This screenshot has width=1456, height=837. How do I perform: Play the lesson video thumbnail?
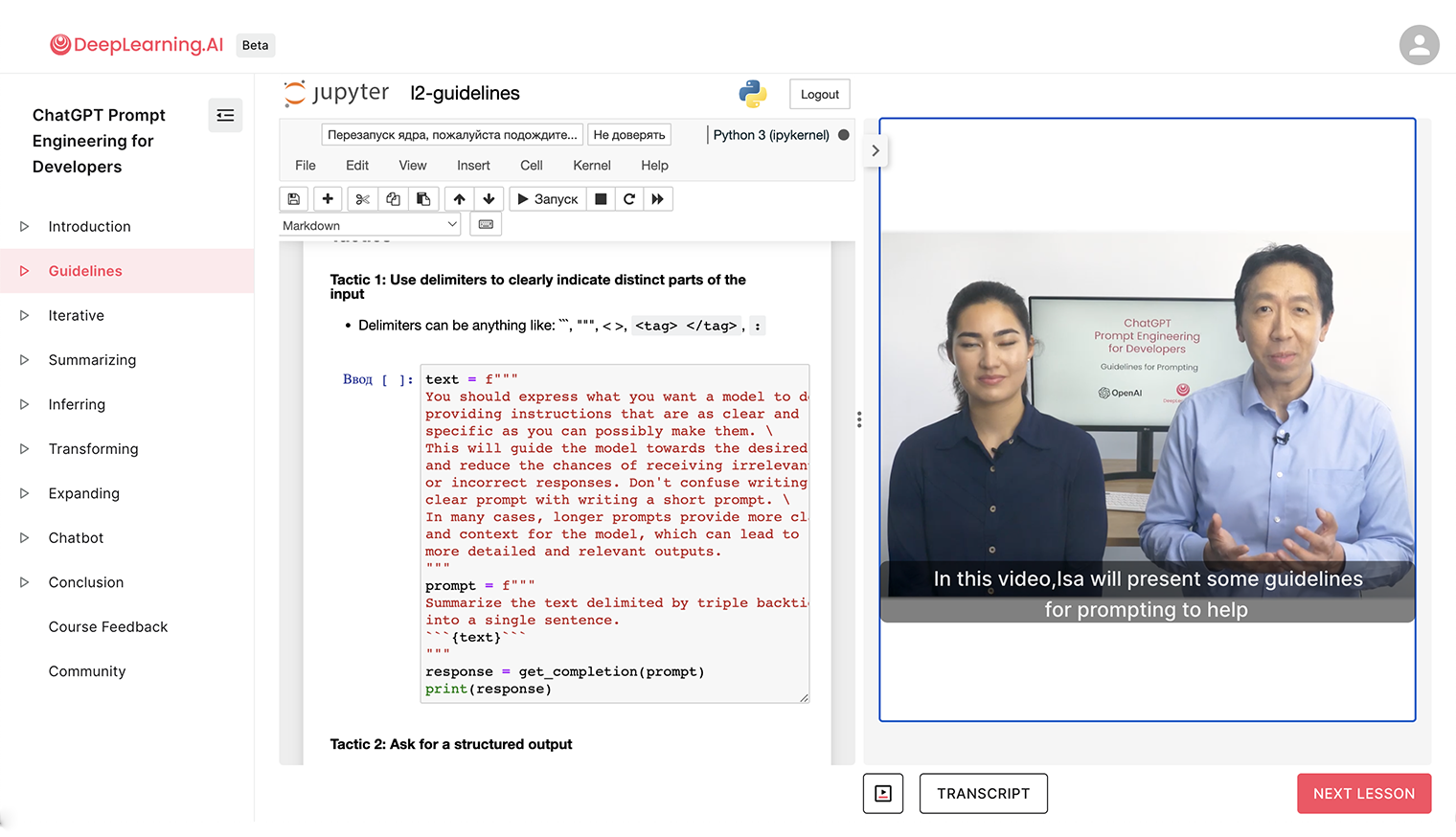click(x=1148, y=426)
